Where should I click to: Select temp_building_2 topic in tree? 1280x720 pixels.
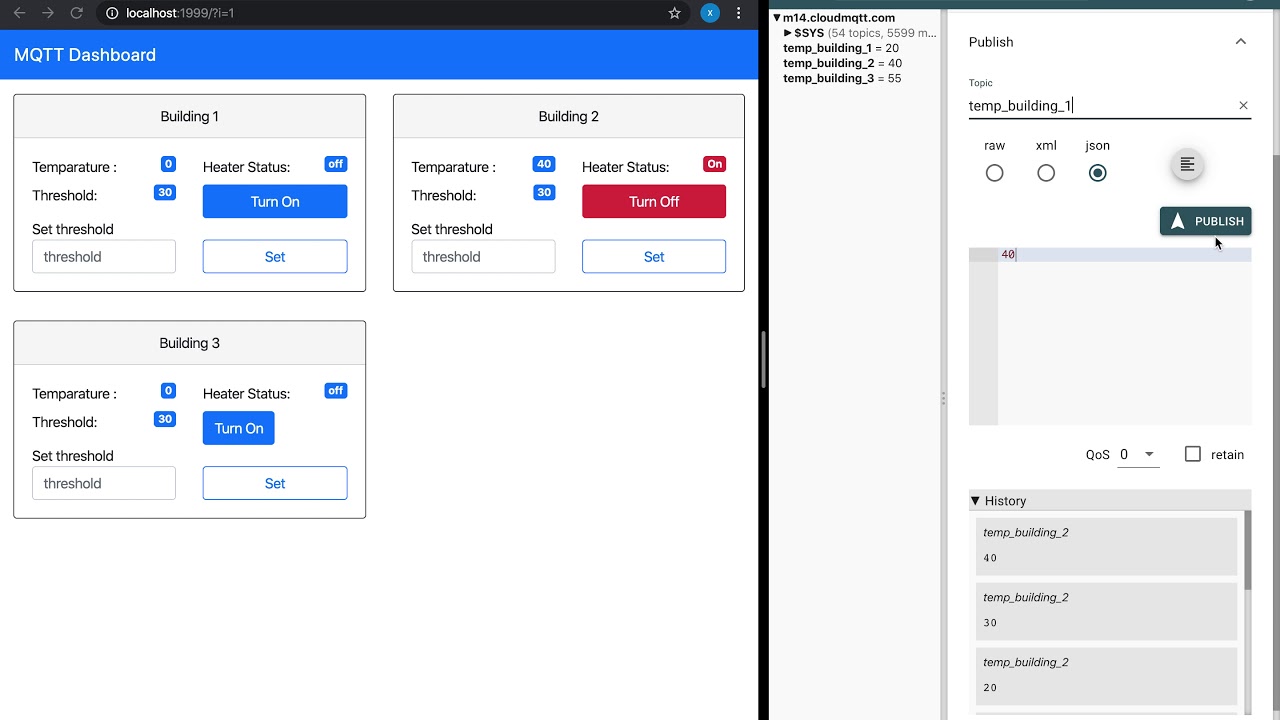click(842, 63)
